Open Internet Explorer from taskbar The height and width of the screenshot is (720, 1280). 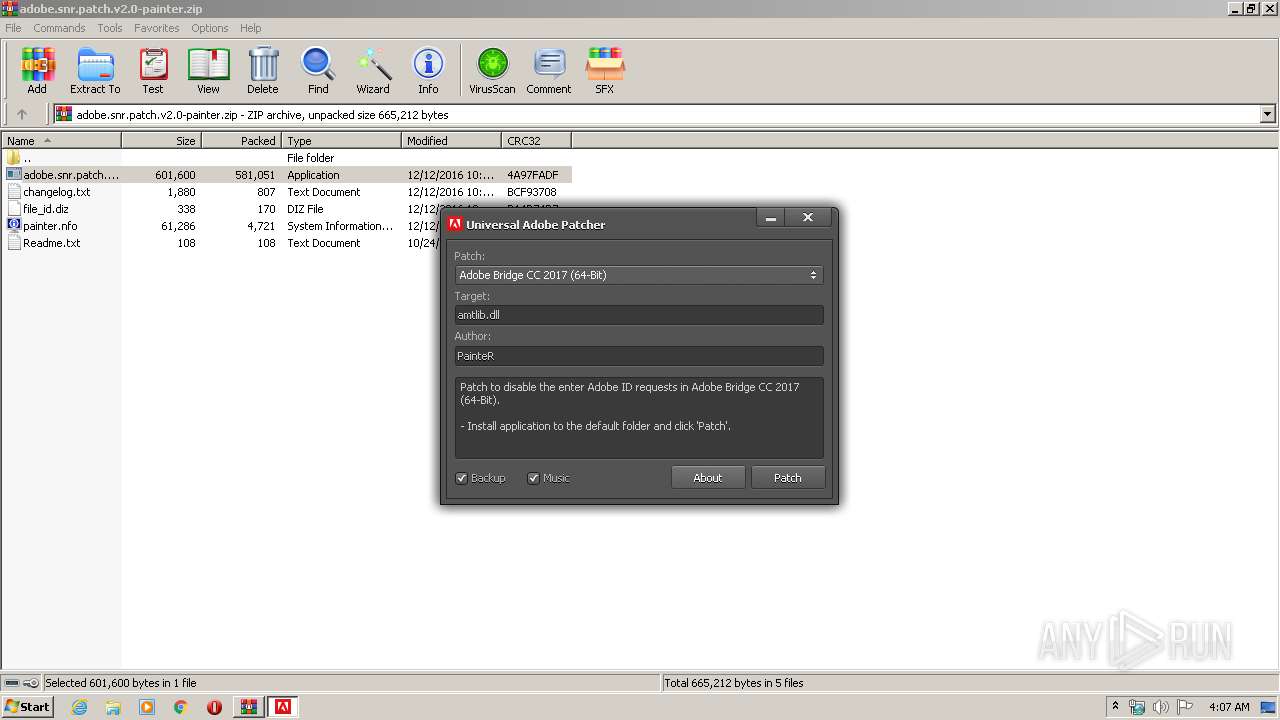click(x=80, y=707)
